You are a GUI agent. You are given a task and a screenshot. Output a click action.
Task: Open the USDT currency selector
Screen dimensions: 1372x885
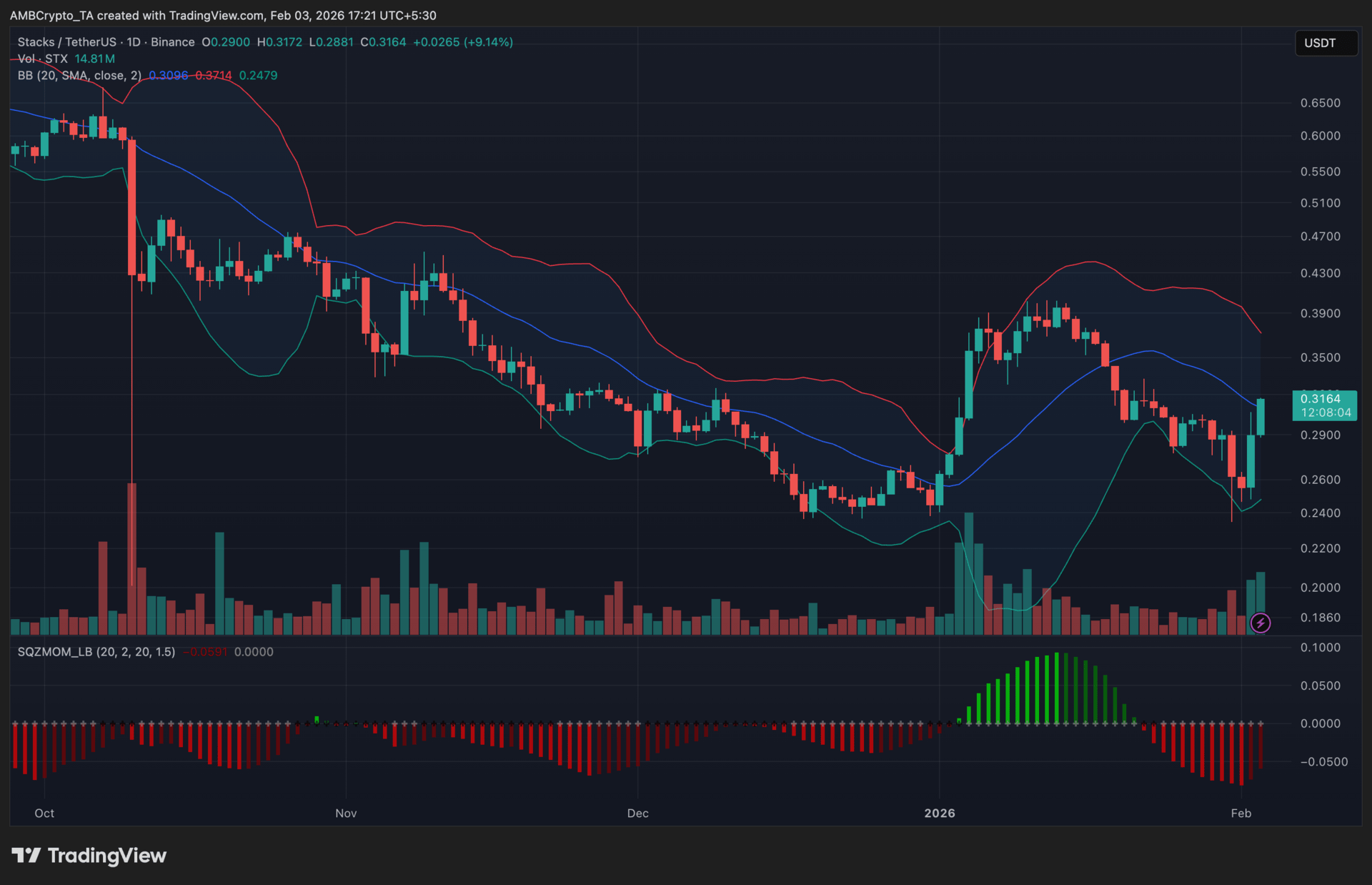[1326, 43]
